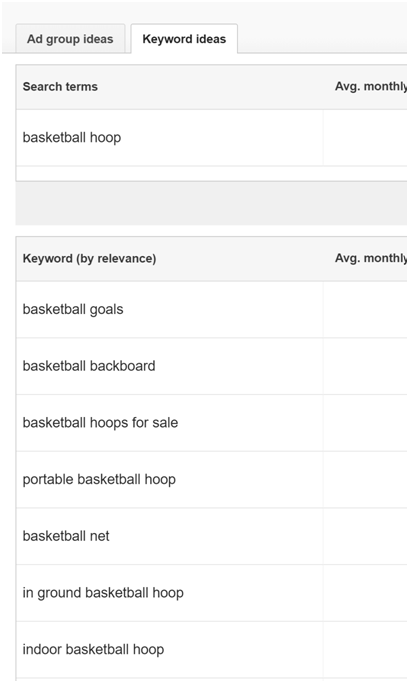Click monthly searches cell for basketball goals
Screen dimensions: 409x683
pos(365,309)
